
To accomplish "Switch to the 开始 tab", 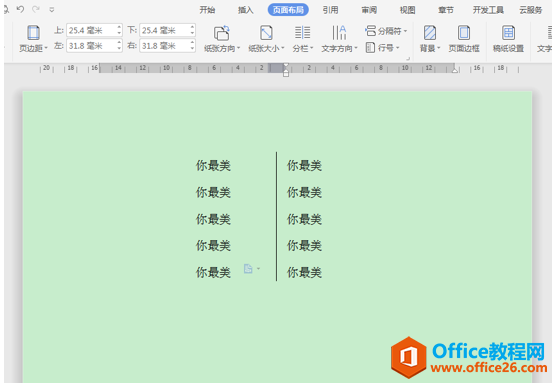I will point(207,10).
